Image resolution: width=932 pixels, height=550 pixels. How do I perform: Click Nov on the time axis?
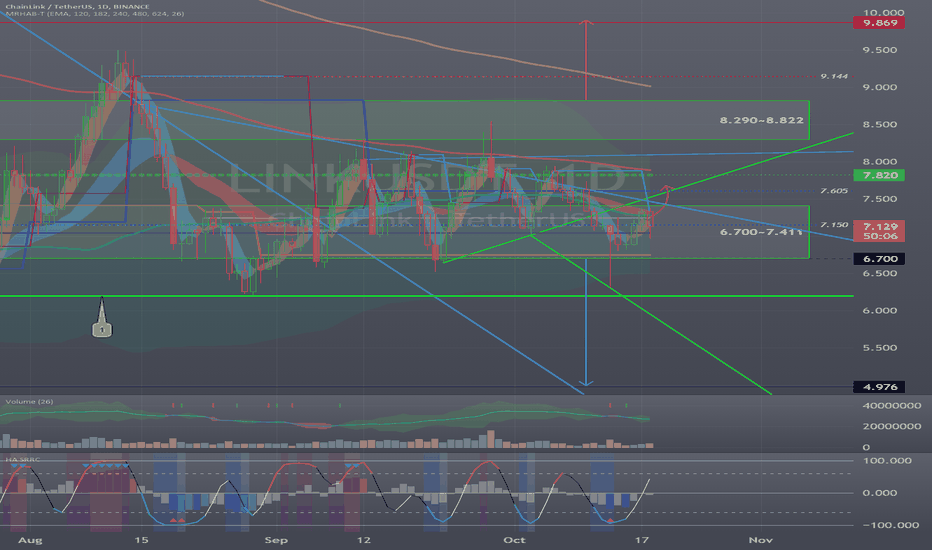point(760,540)
